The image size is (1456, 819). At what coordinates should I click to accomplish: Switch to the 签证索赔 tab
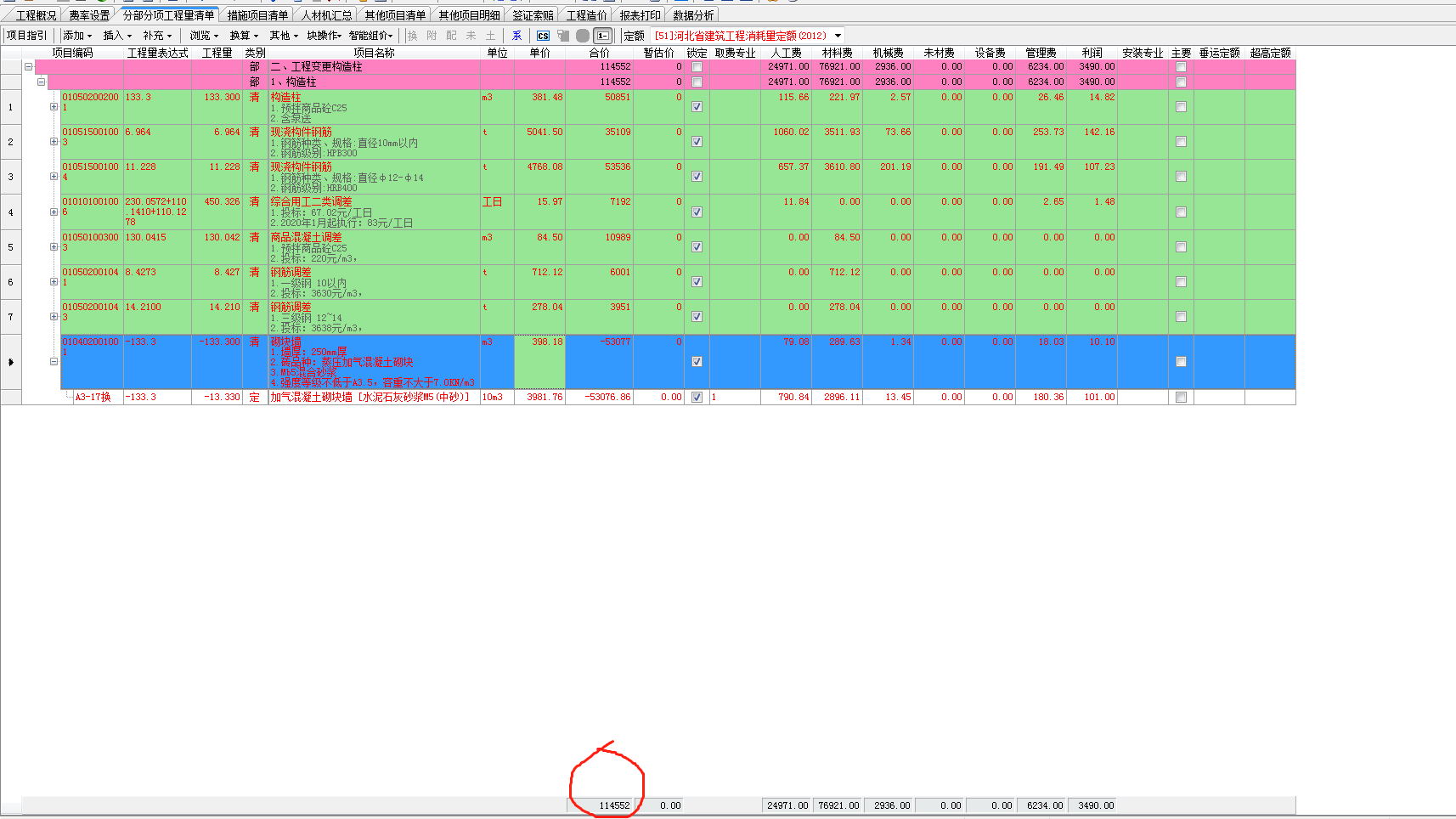click(x=533, y=15)
